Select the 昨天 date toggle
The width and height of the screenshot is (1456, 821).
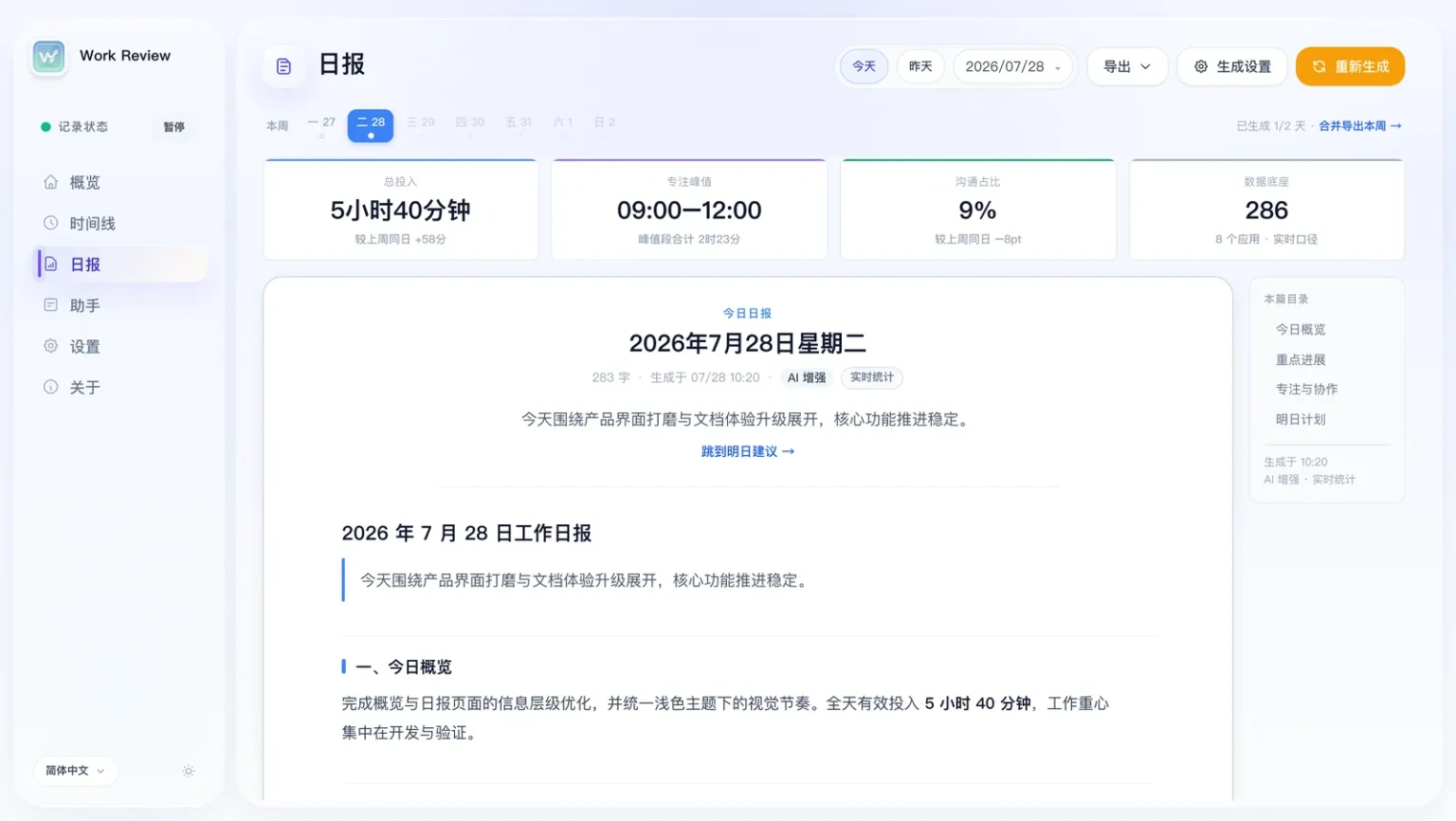pos(920,66)
